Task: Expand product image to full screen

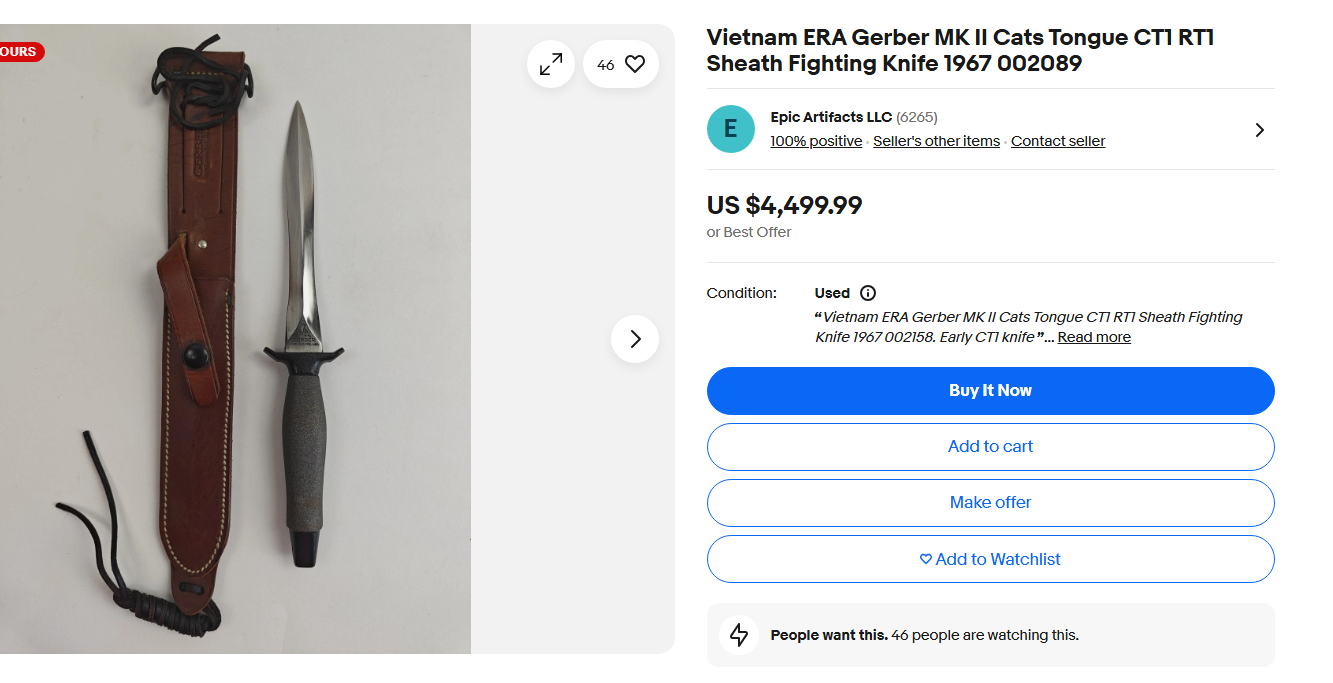Action: pos(551,64)
